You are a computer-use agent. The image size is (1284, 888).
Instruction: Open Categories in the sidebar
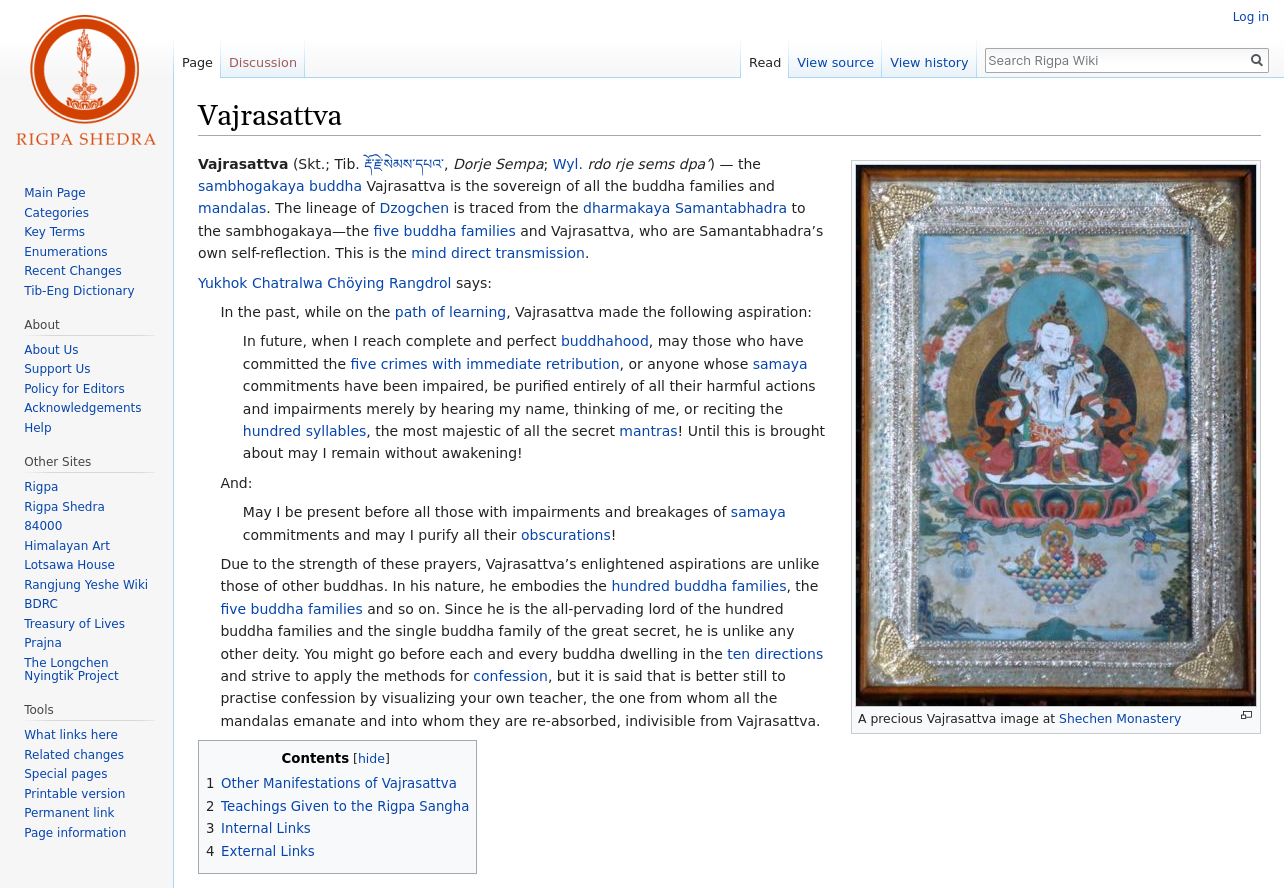(x=56, y=213)
